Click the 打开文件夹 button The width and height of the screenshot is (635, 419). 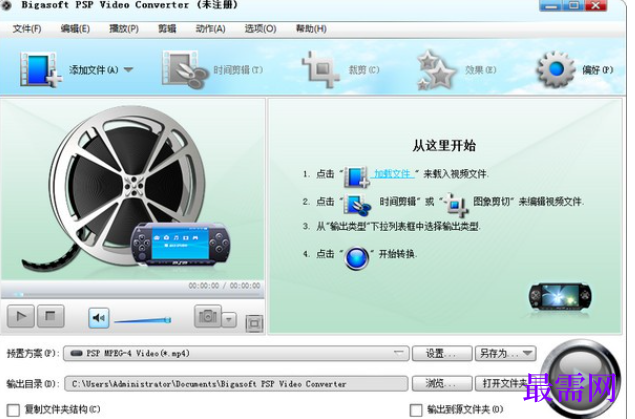pos(505,383)
